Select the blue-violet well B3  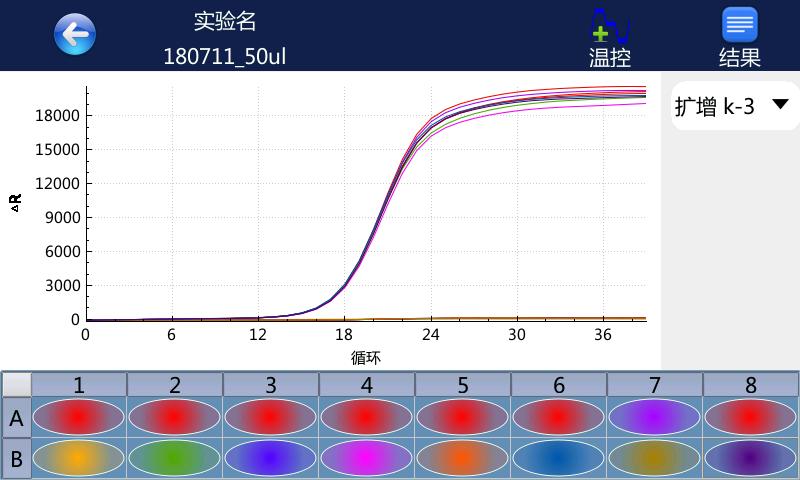(x=271, y=458)
